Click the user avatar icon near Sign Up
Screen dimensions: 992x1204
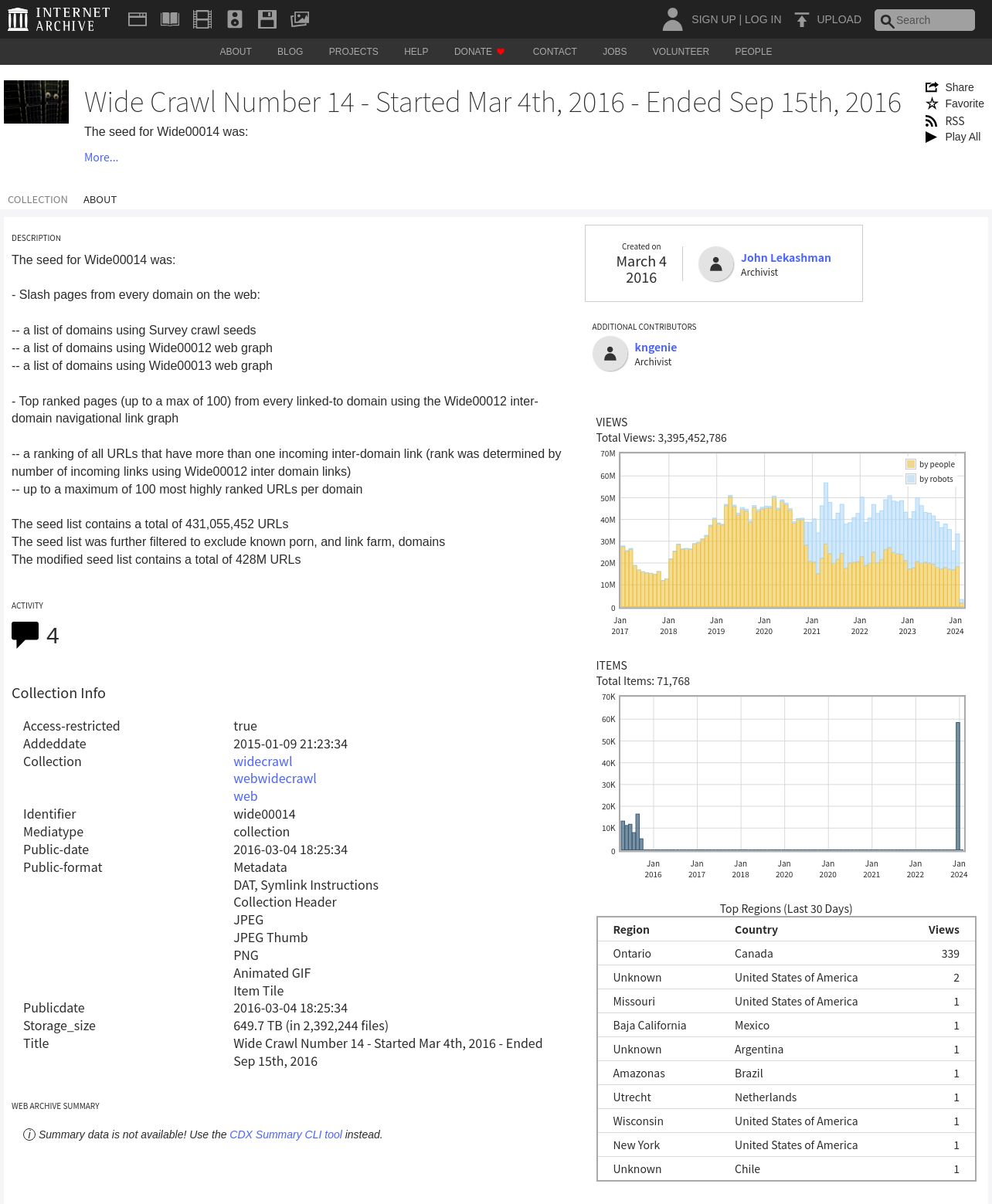click(x=673, y=19)
